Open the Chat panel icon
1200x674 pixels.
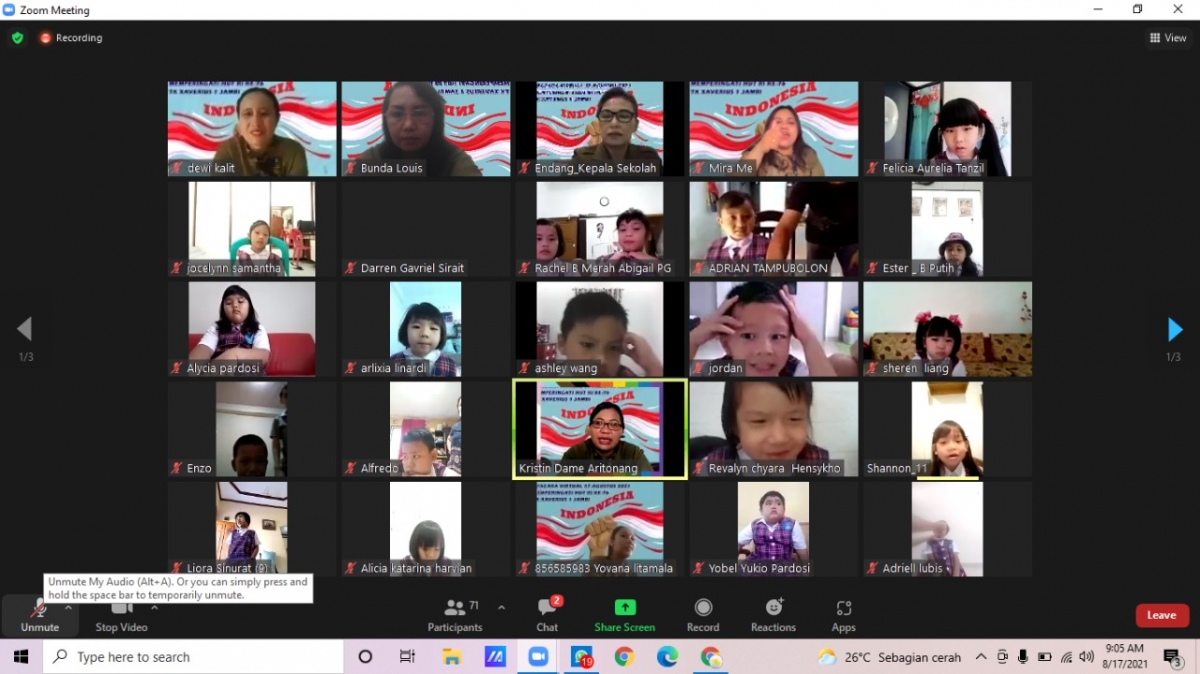coord(547,614)
